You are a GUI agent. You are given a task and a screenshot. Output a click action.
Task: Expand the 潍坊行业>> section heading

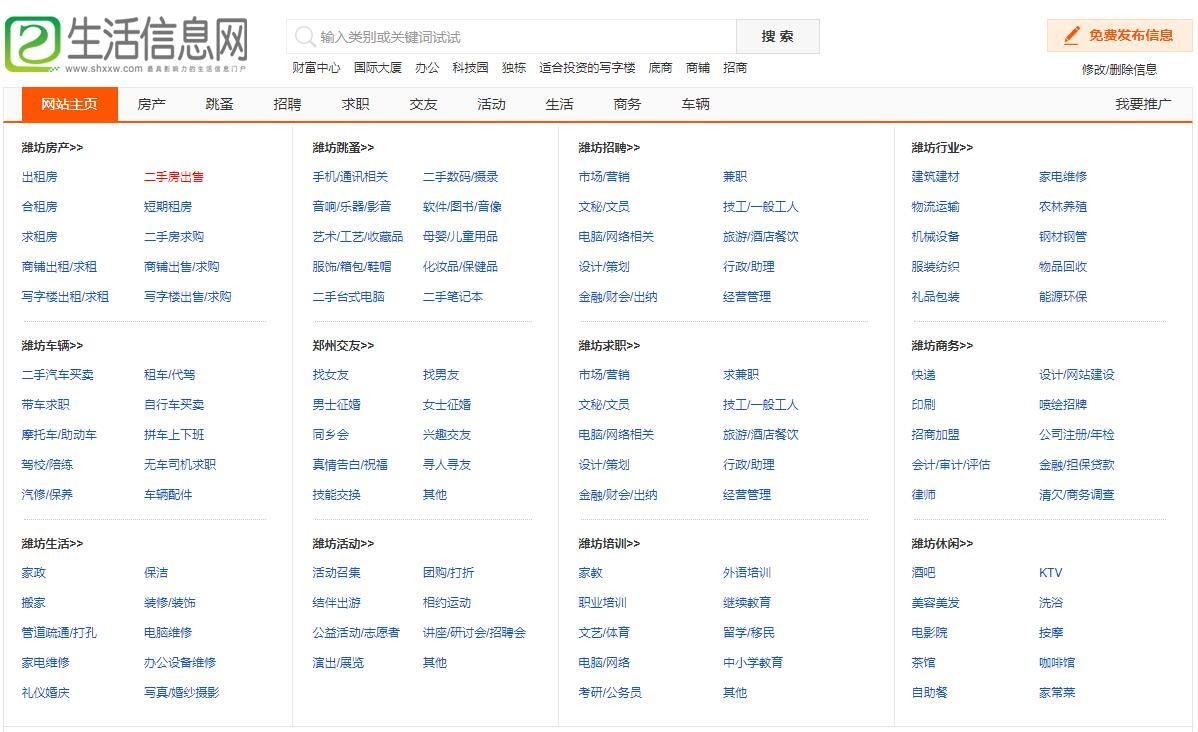tap(942, 147)
